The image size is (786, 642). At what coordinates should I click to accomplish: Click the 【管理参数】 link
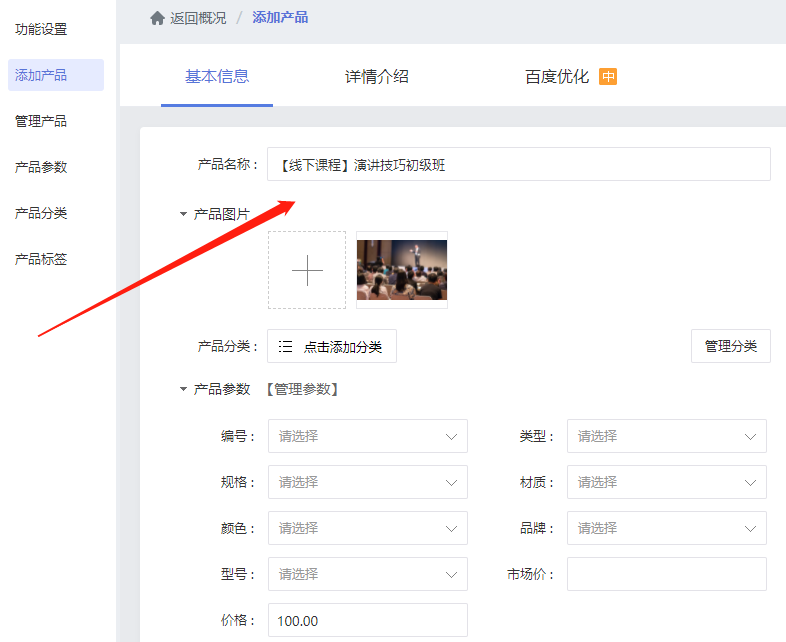coord(302,389)
